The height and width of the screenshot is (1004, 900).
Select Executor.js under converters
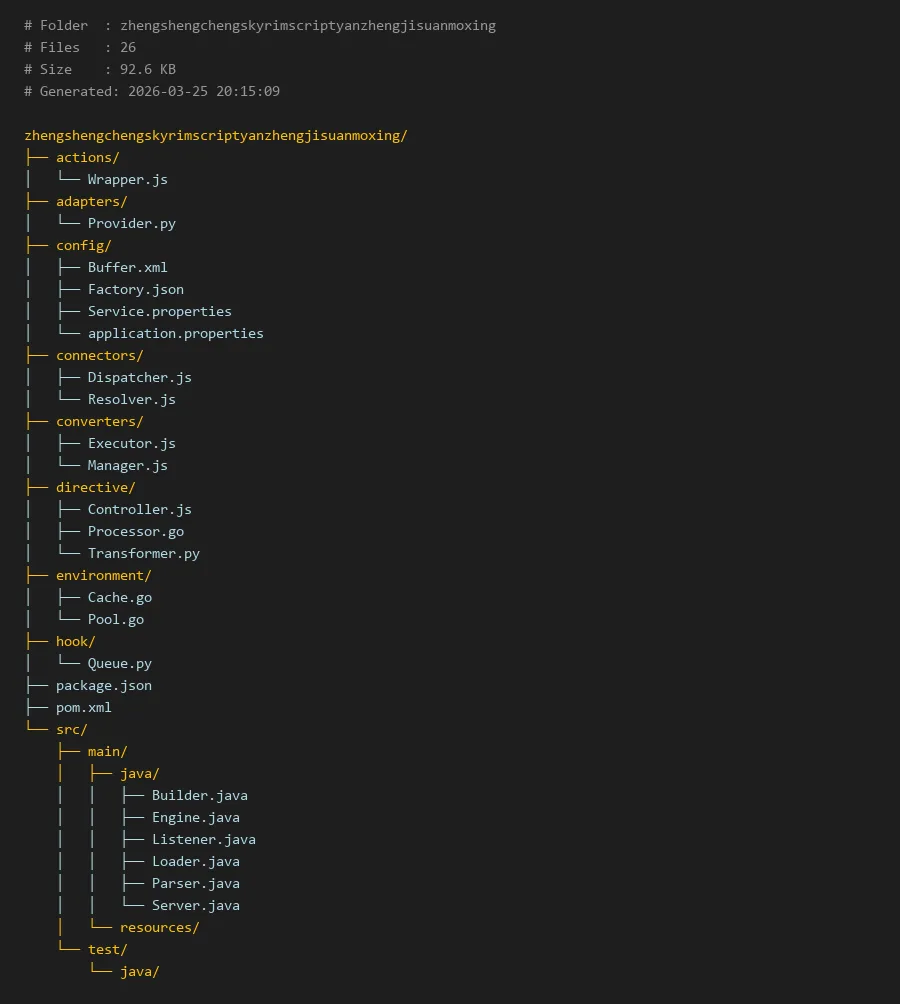pos(131,443)
